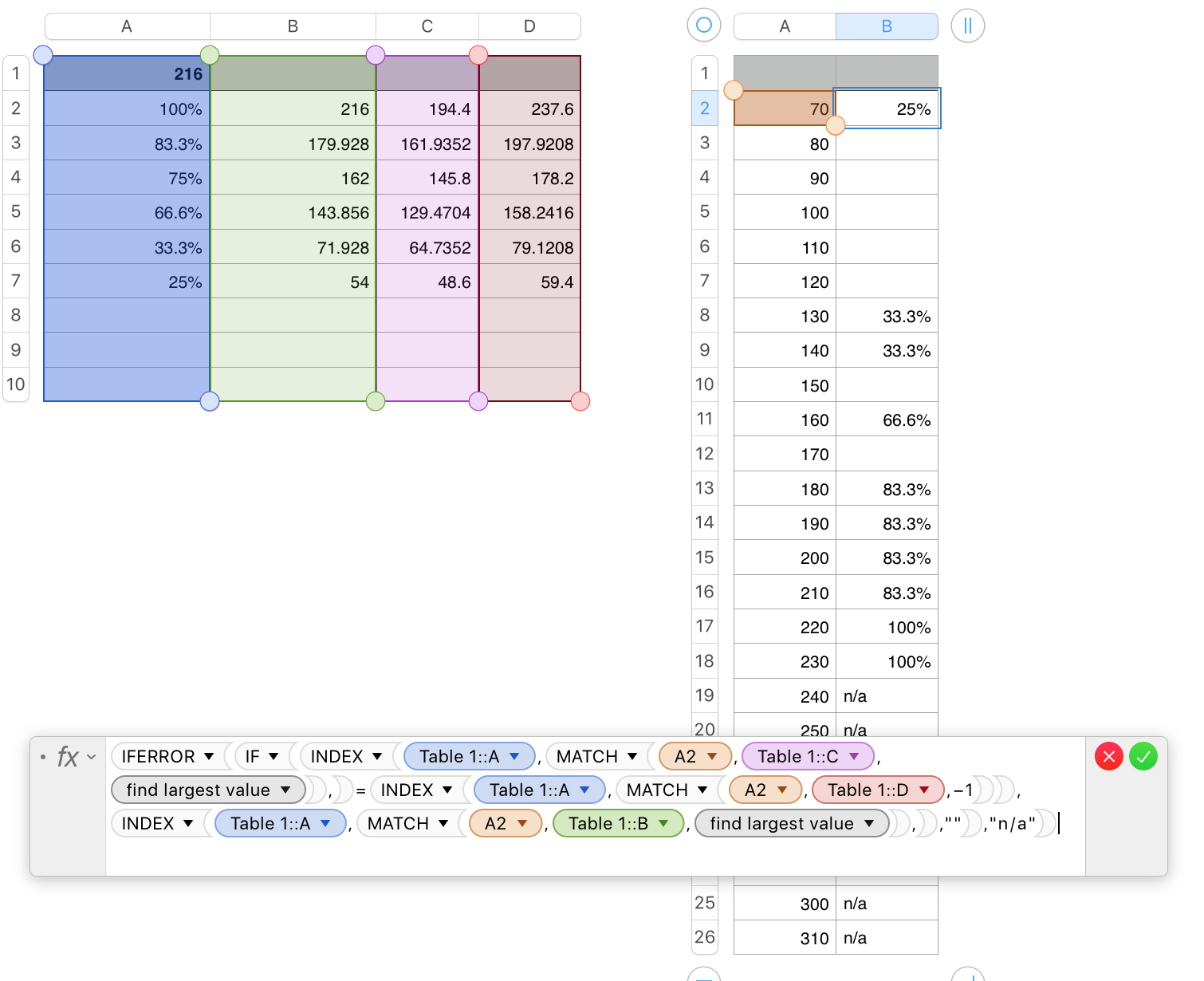Click the right table cell containing 200
1204x981 pixels.
pyautogui.click(x=785, y=557)
